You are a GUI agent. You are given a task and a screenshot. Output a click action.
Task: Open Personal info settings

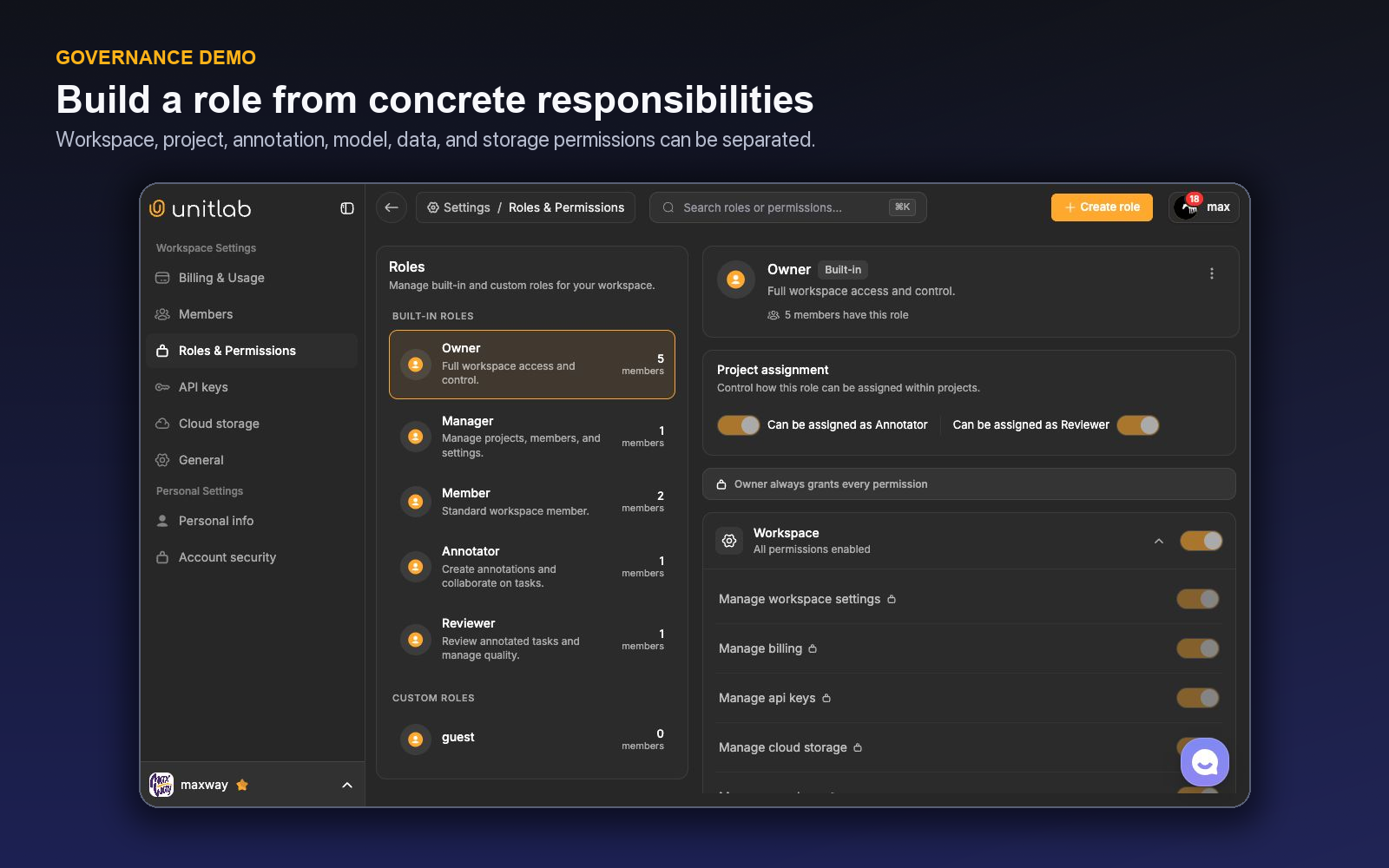click(x=252, y=521)
